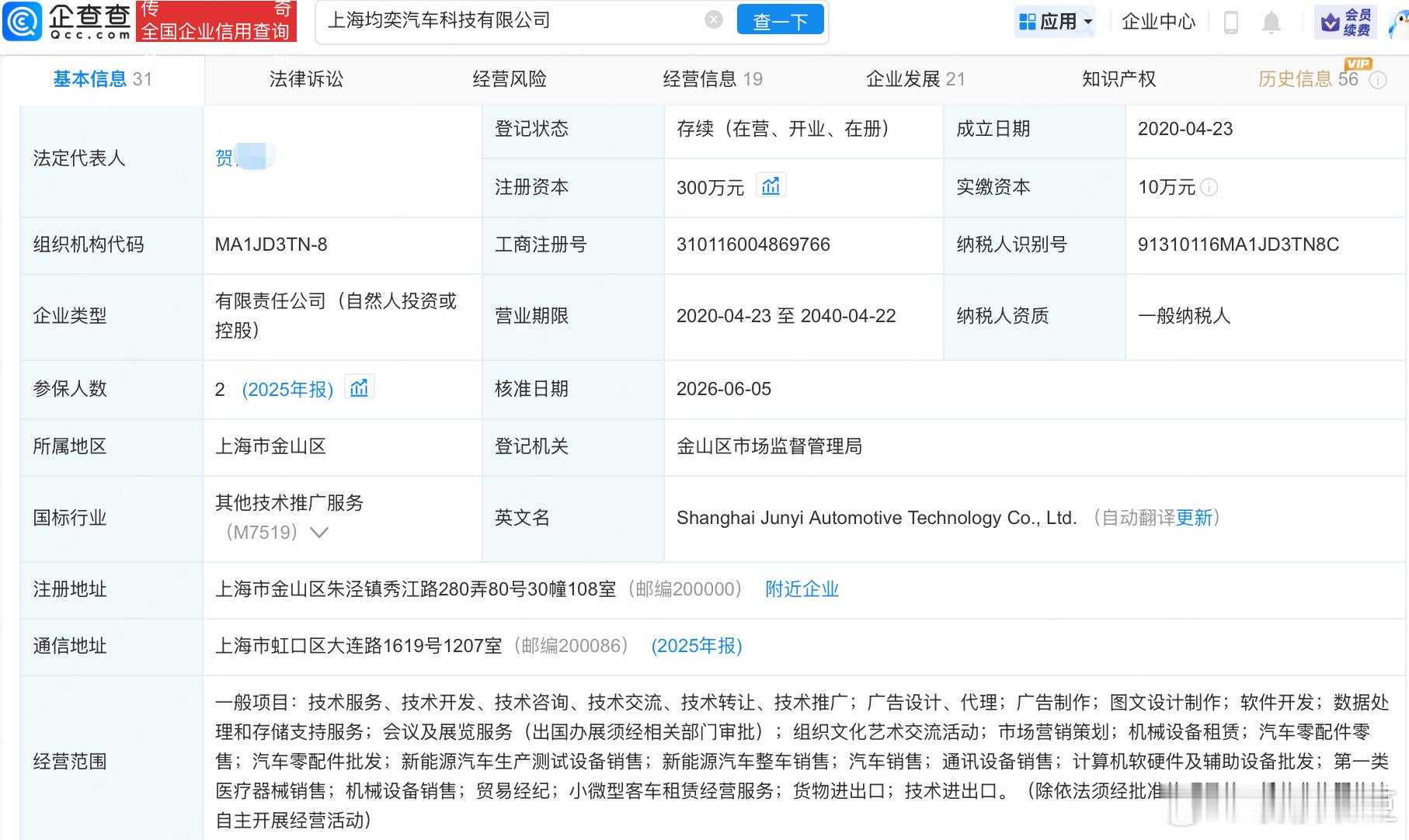Screen dimensions: 1409x840
Task: Open notifications bell icon
Action: tap(1272, 22)
